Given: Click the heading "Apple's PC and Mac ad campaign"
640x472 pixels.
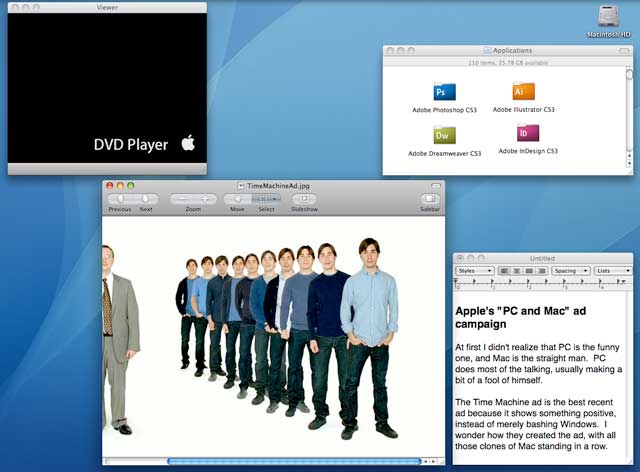Looking at the screenshot, I should [520, 317].
